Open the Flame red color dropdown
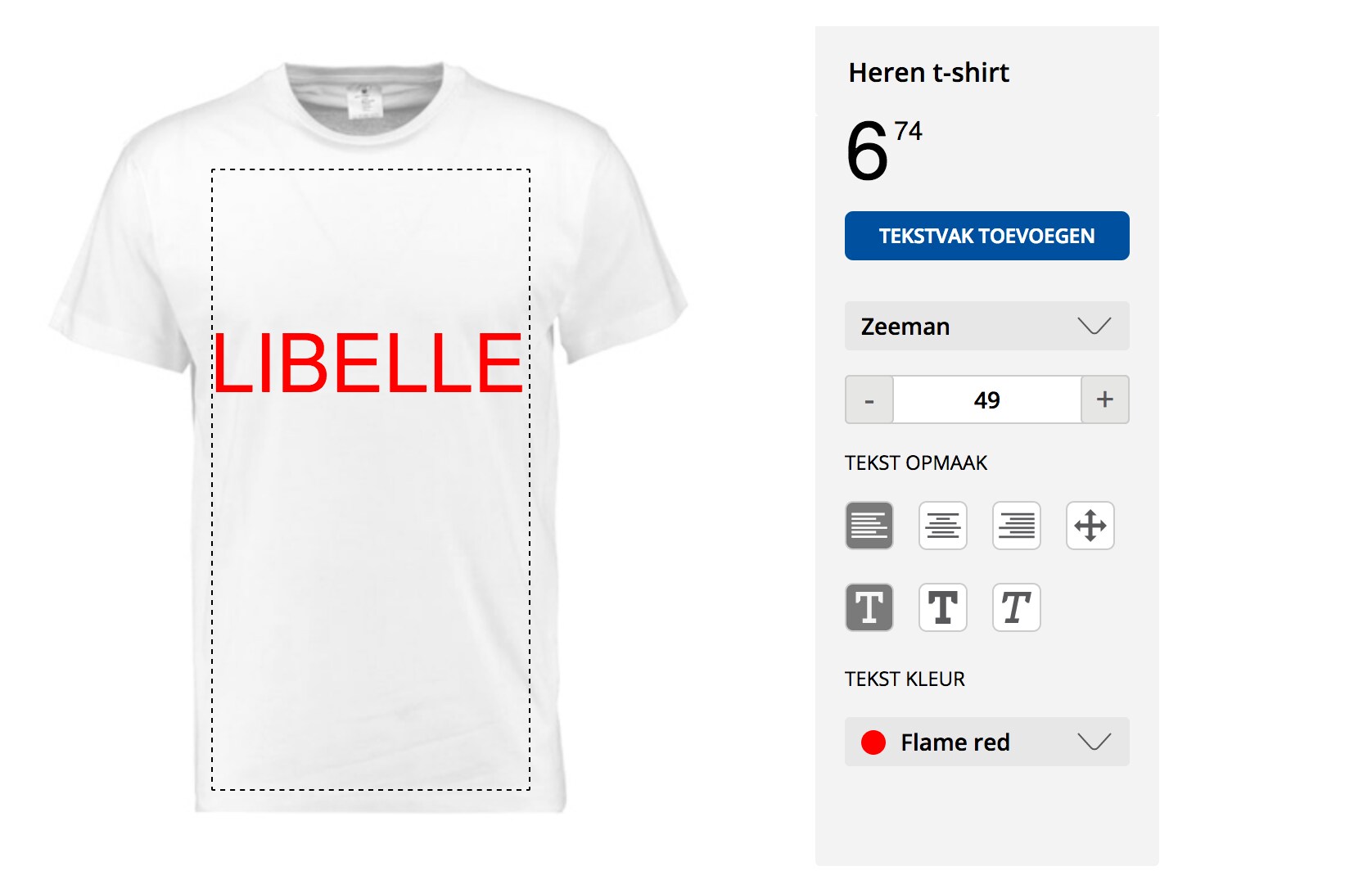Image resolution: width=1372 pixels, height=871 pixels. (x=986, y=742)
